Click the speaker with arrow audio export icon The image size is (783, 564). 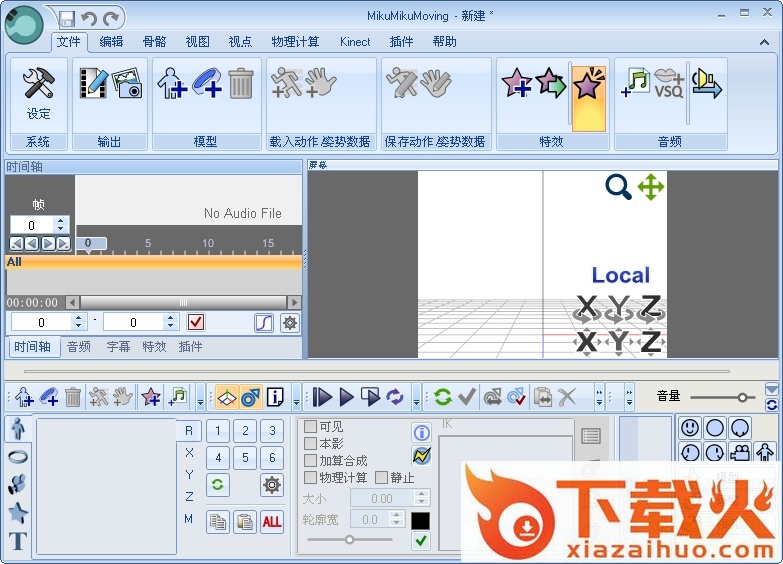click(x=707, y=83)
